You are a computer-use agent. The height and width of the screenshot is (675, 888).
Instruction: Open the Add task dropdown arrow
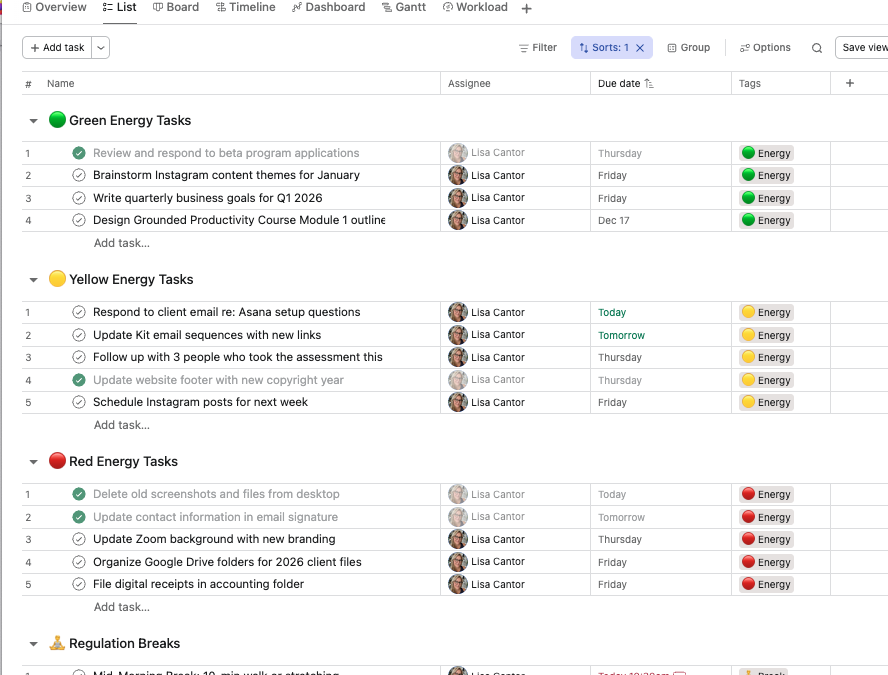click(x=101, y=48)
